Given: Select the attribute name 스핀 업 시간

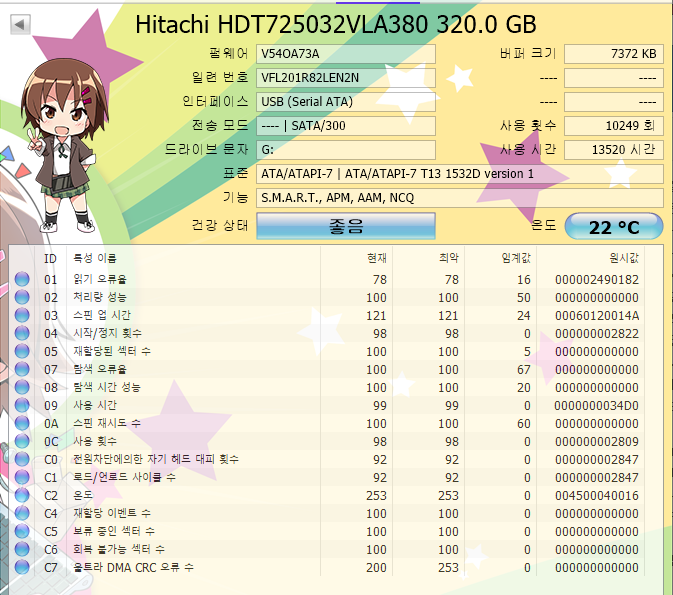Looking at the screenshot, I should (102, 316).
